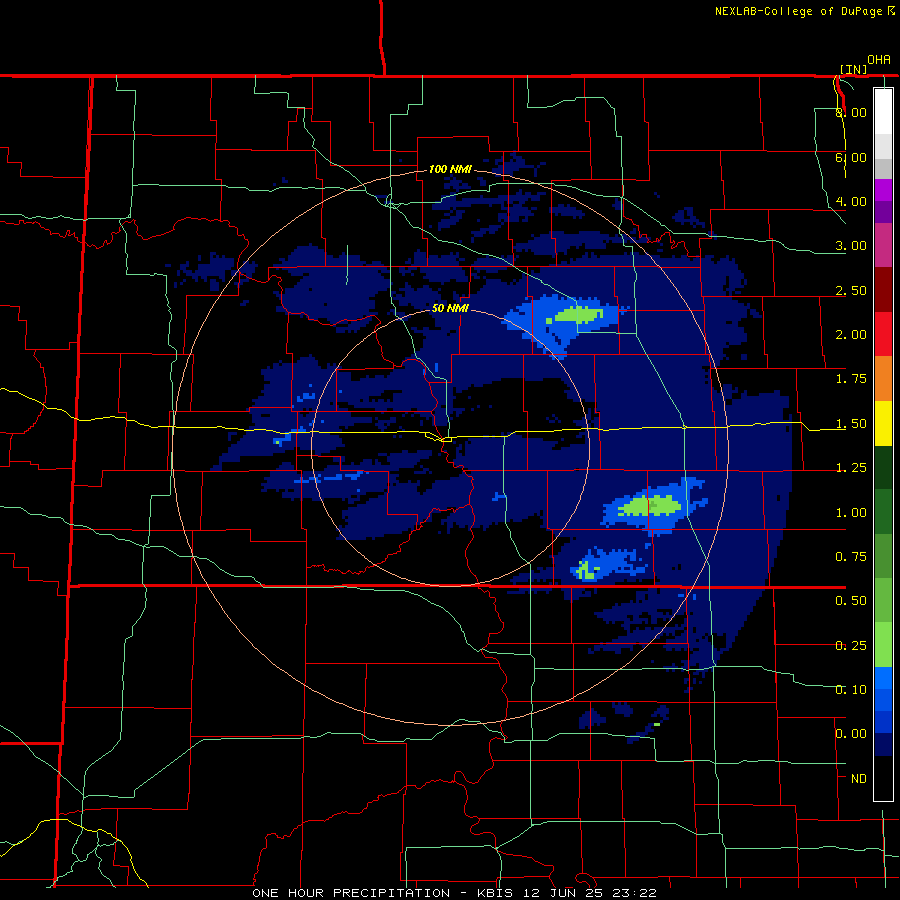Viewport: 900px width, 900px height.
Task: Click the 1.00 legend value
Action: click(x=851, y=513)
